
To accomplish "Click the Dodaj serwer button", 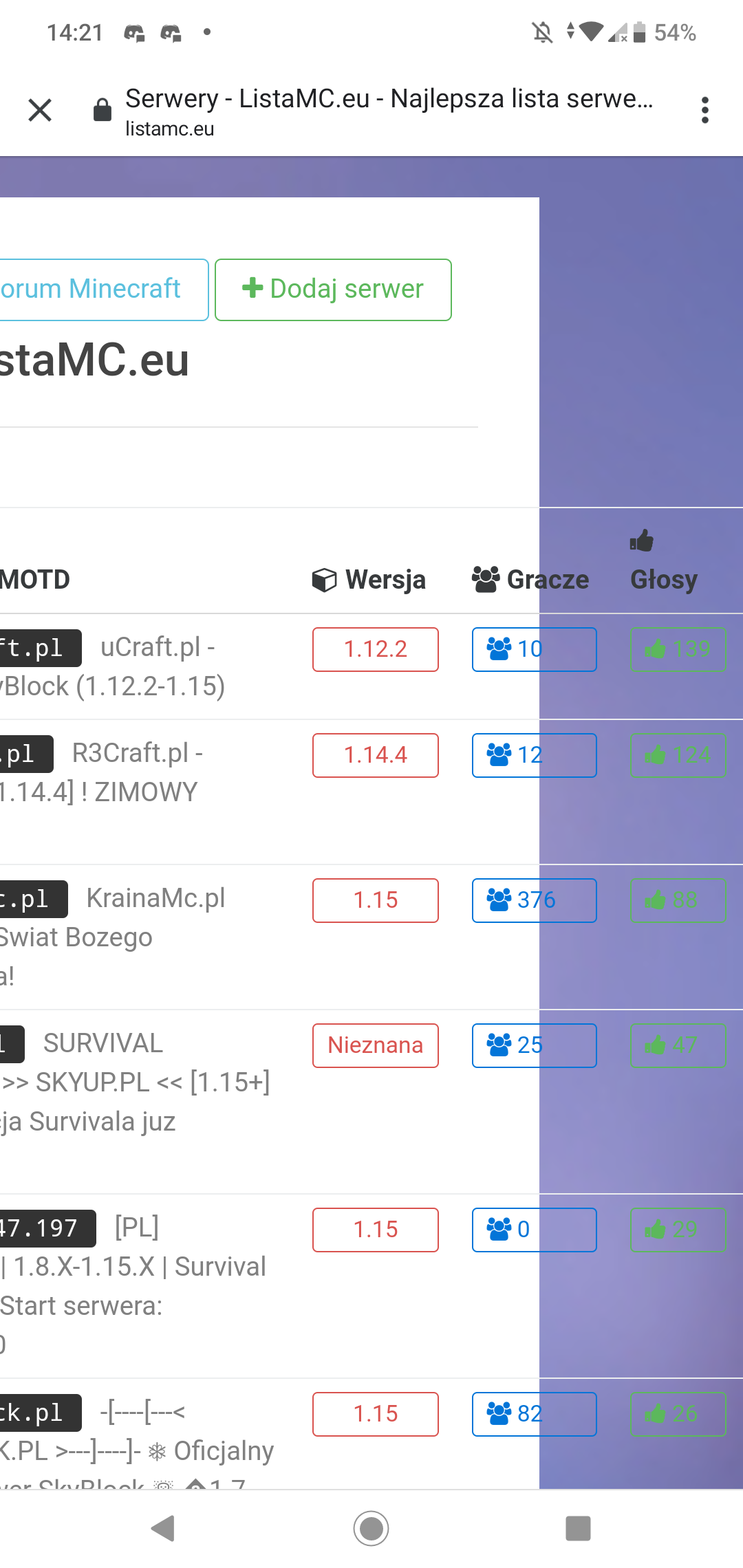I will coord(333,290).
